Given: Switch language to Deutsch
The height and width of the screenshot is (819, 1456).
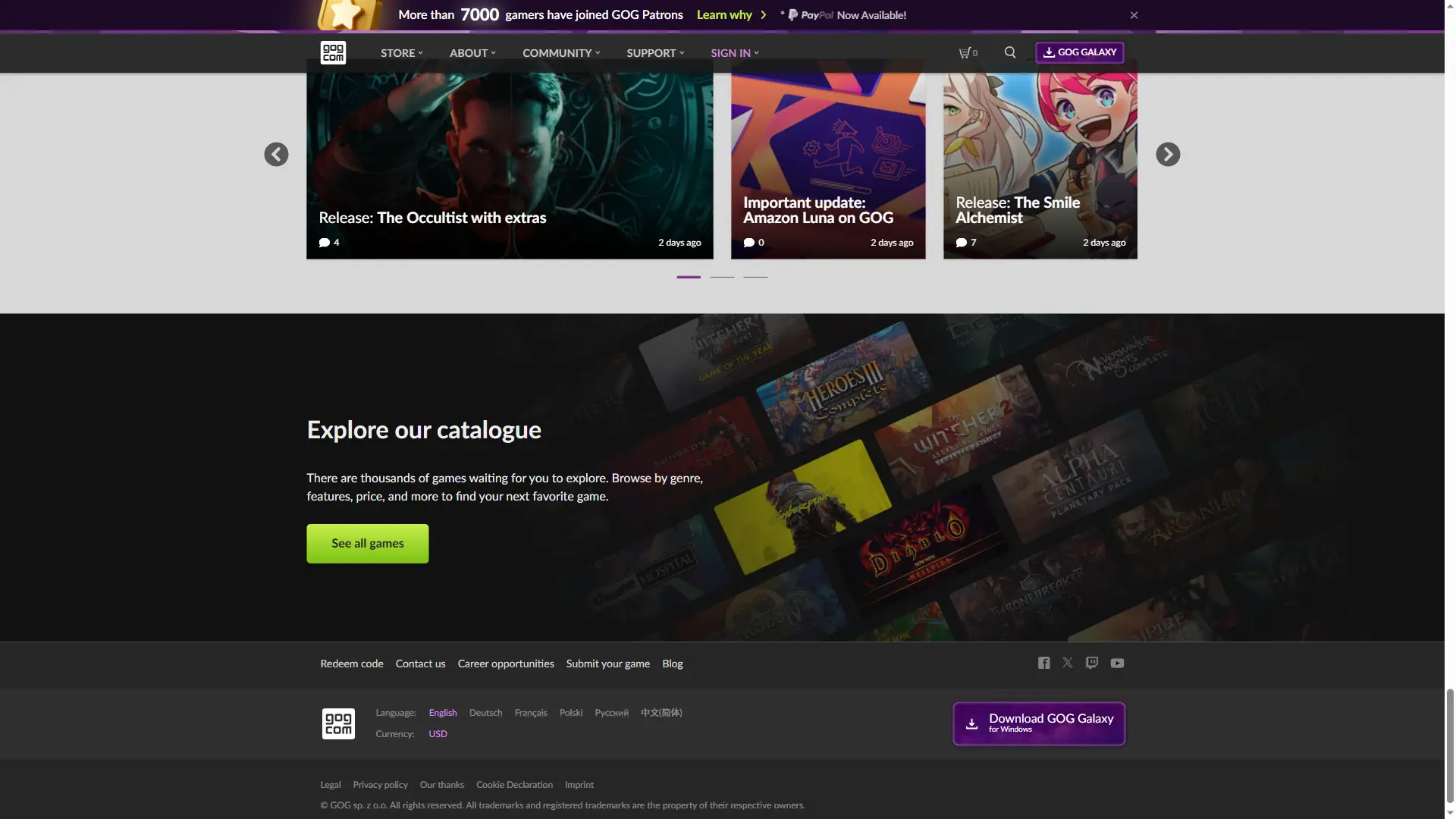Looking at the screenshot, I should click(x=485, y=713).
